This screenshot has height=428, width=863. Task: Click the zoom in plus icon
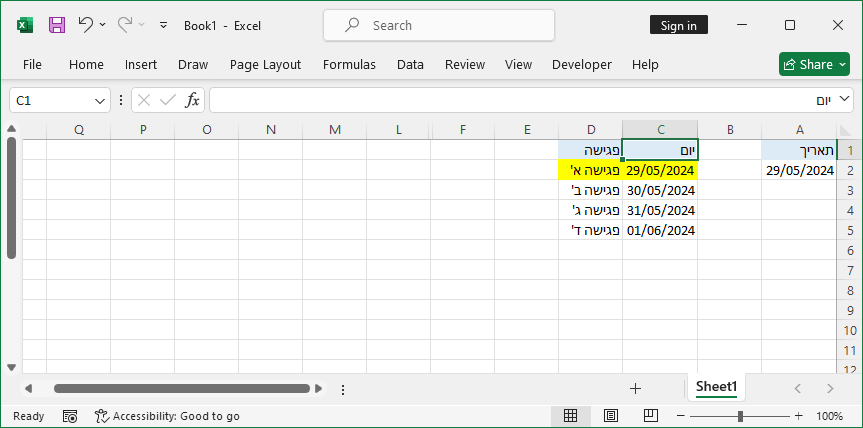point(798,416)
